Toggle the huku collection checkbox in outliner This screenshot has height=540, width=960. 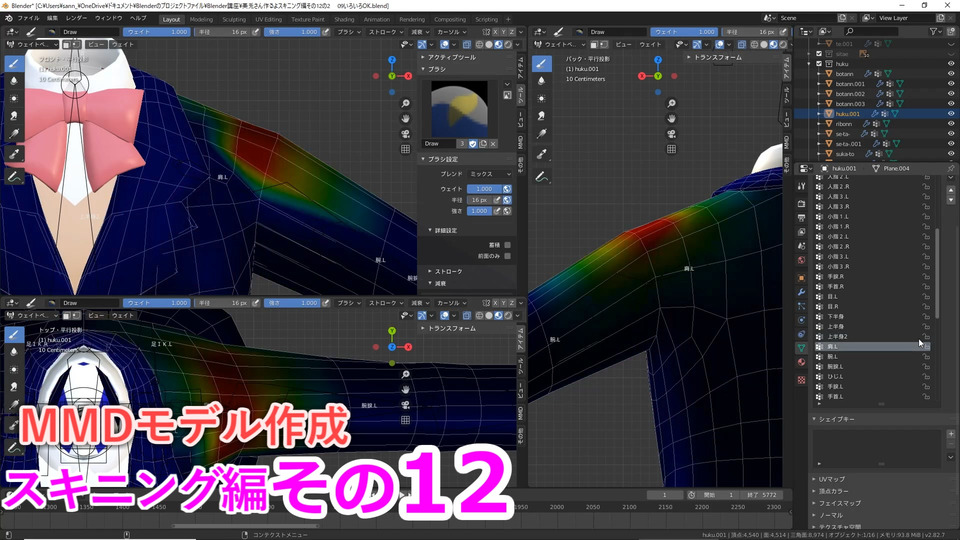click(x=819, y=64)
